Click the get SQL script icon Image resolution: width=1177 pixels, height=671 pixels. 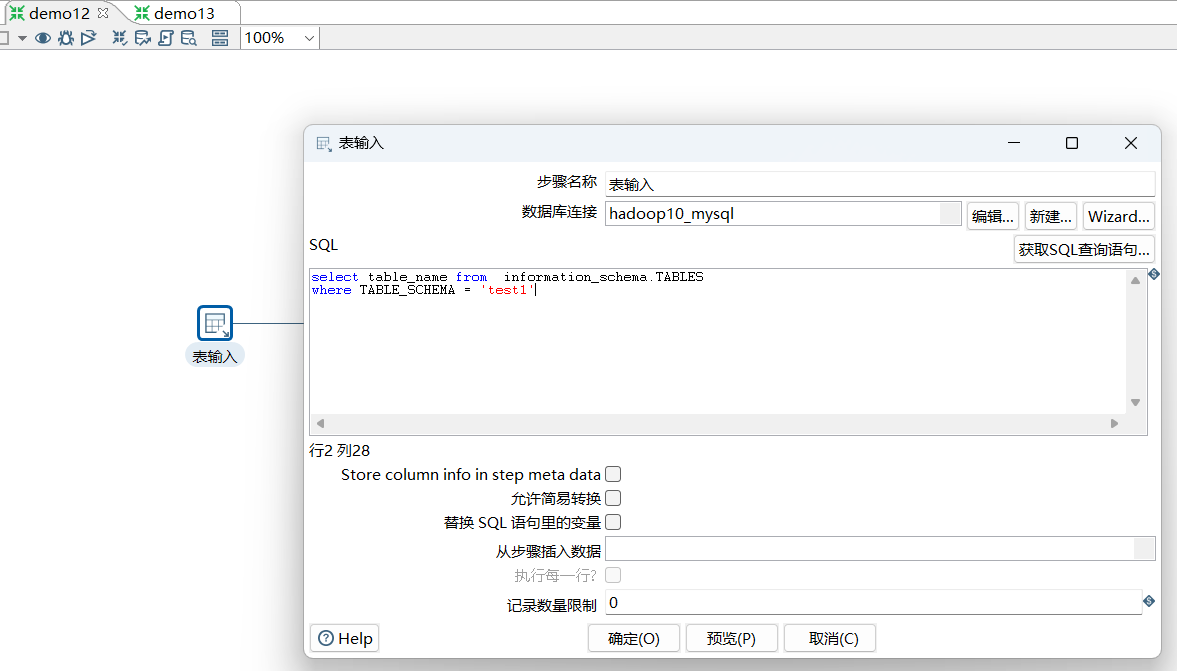166,38
